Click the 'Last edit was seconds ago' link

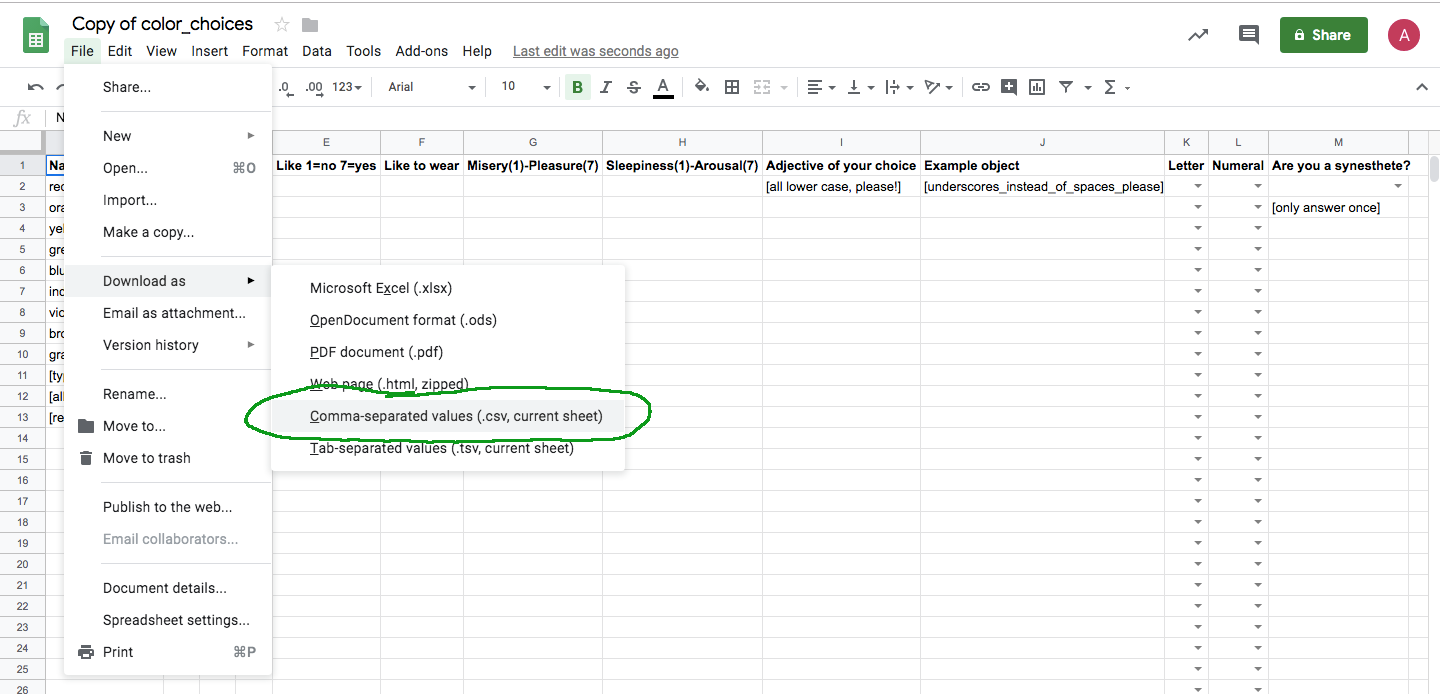point(595,51)
